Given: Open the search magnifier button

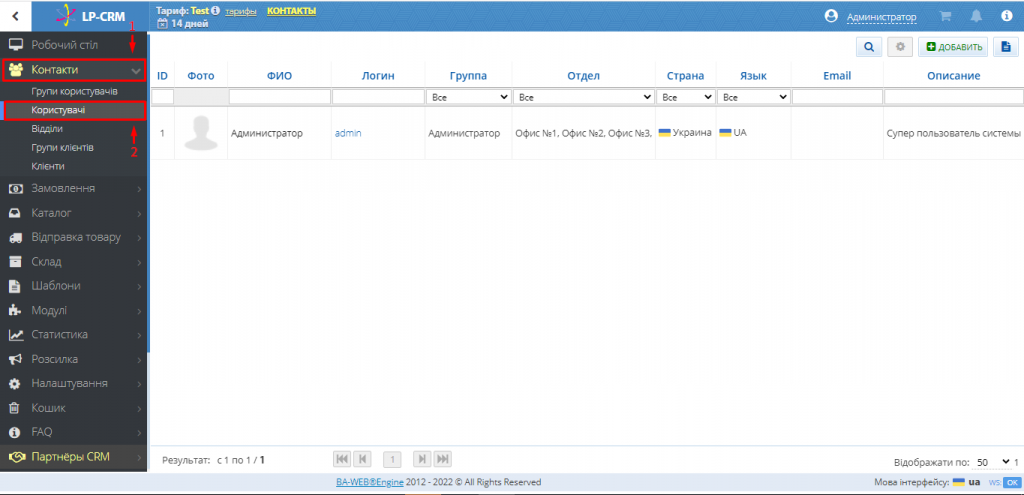Looking at the screenshot, I should tap(869, 47).
